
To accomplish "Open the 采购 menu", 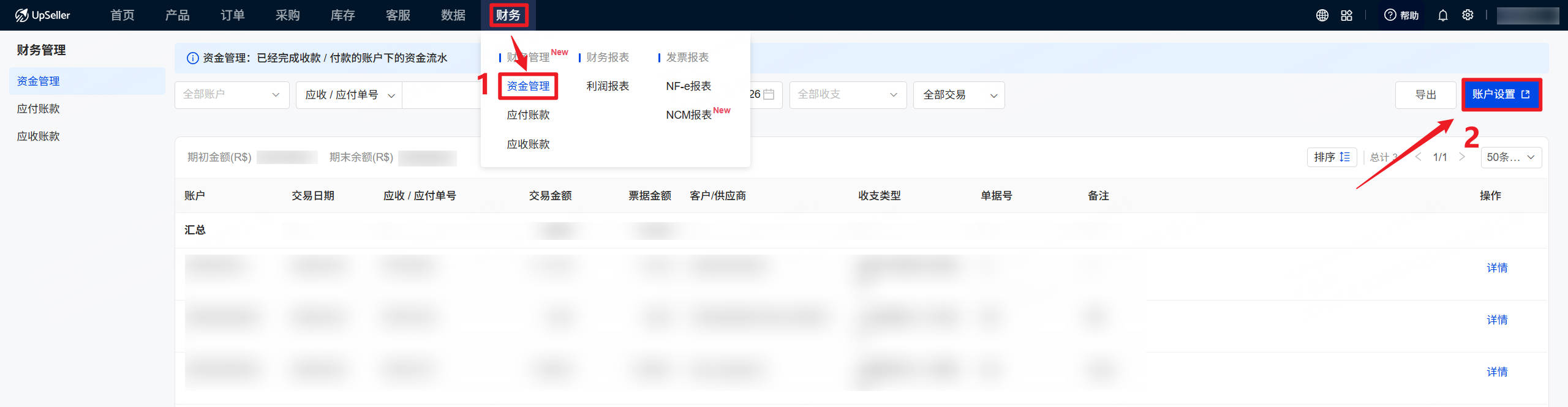I will click(287, 15).
